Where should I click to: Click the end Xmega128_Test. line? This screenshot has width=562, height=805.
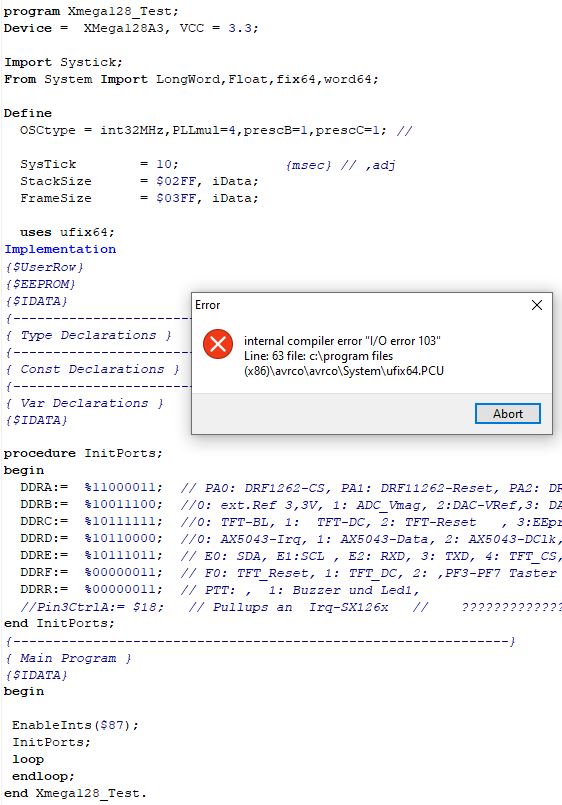pyautogui.click(x=75, y=793)
